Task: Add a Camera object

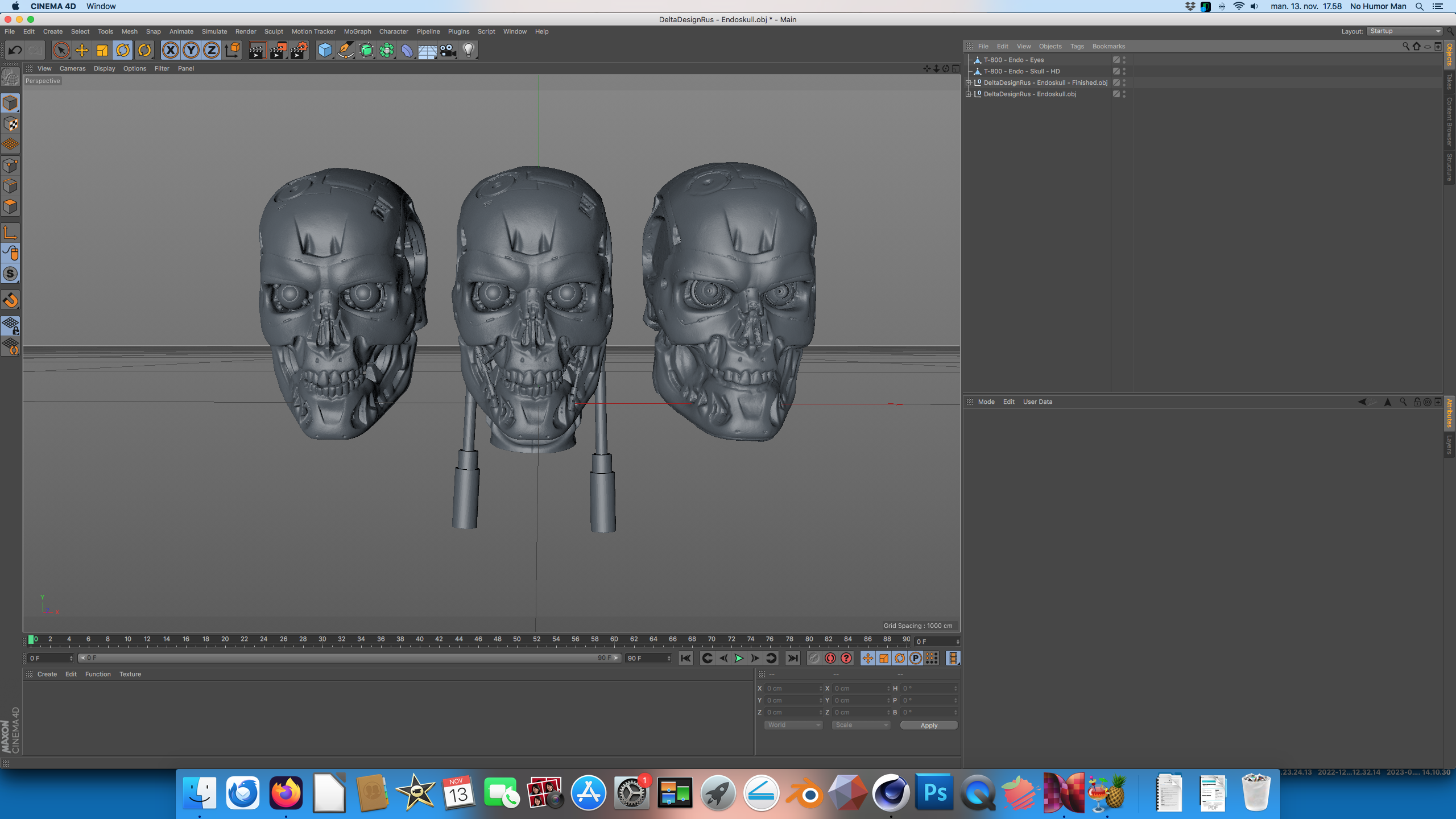Action: click(448, 50)
